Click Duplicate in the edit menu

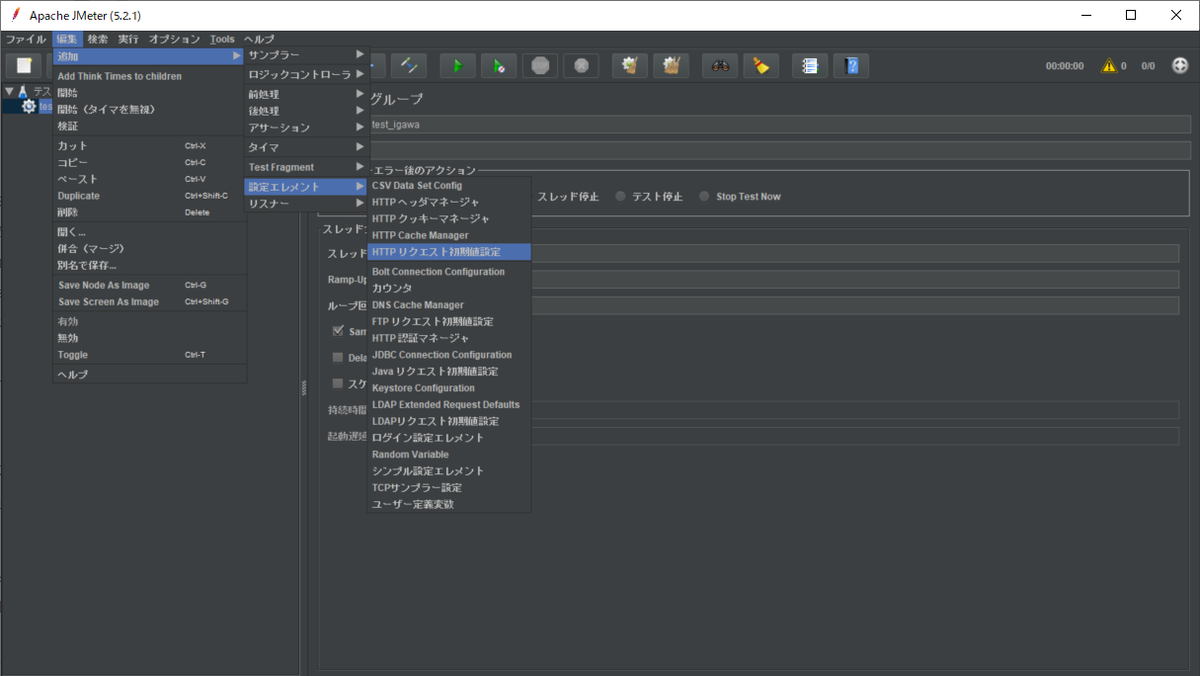(x=149, y=196)
